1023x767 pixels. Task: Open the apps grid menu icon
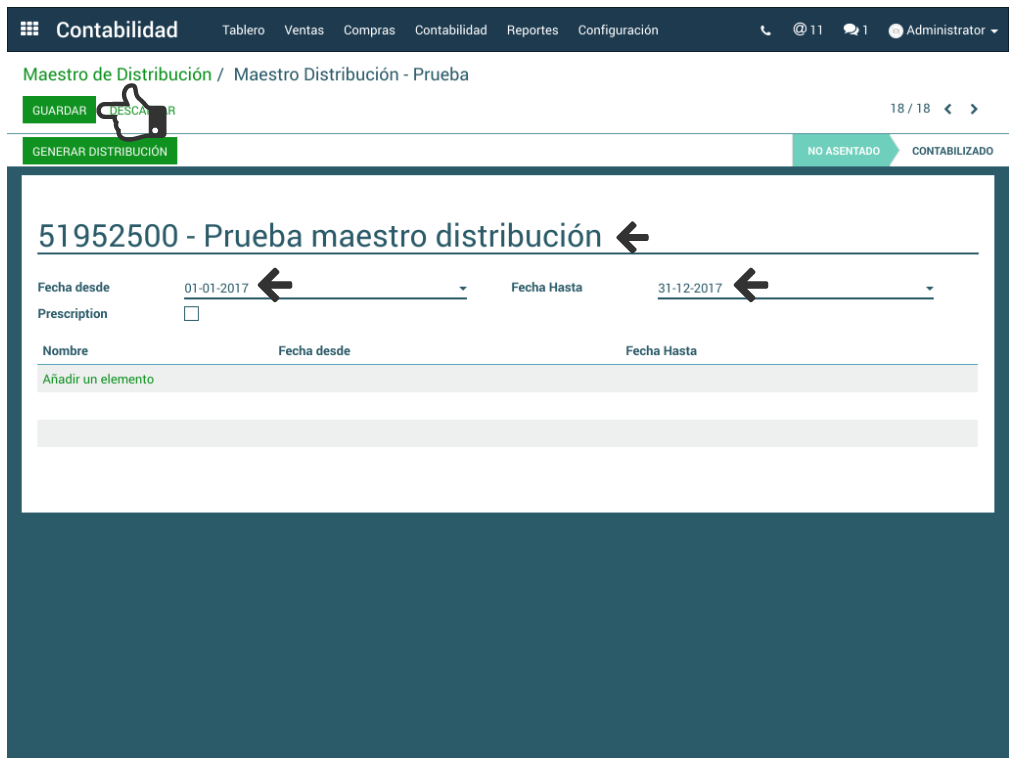[30, 30]
